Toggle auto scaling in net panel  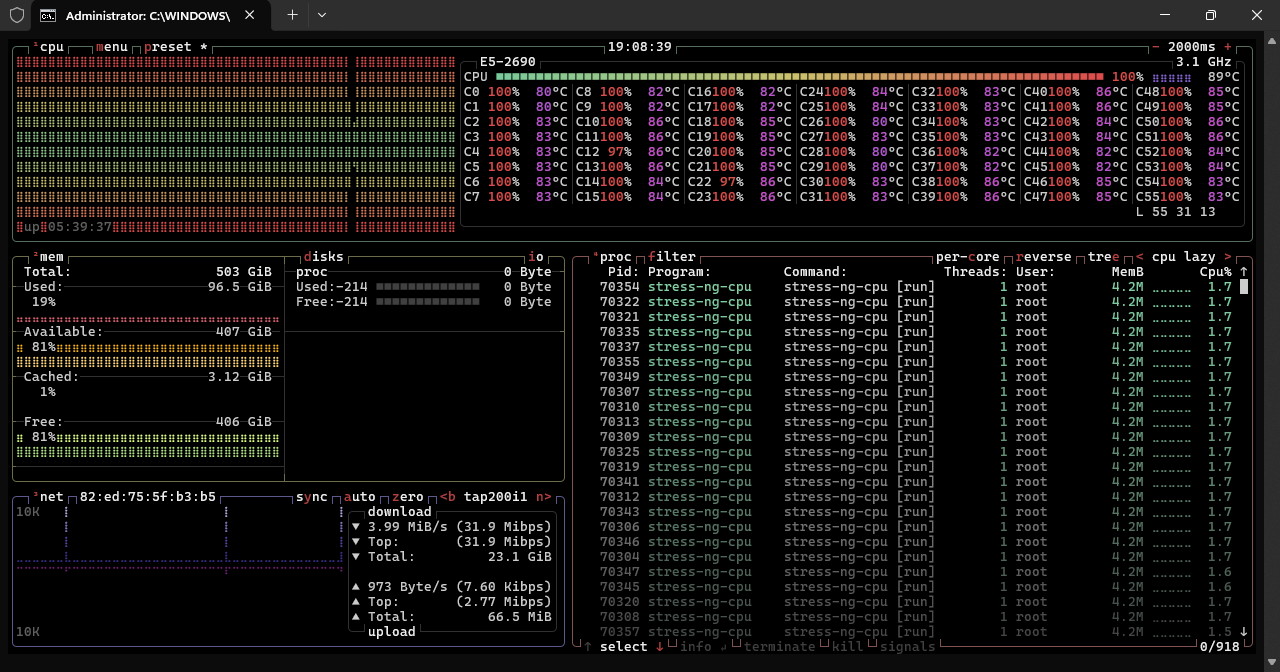click(x=360, y=497)
